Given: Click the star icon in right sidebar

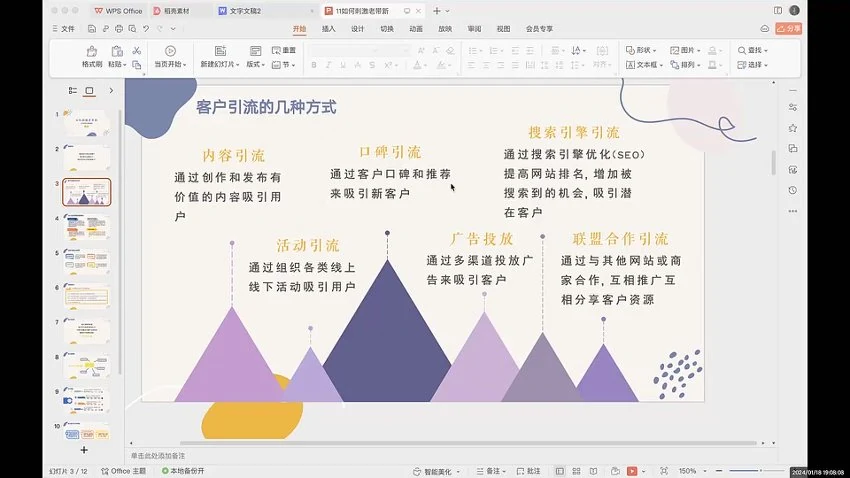Looking at the screenshot, I should [x=793, y=128].
